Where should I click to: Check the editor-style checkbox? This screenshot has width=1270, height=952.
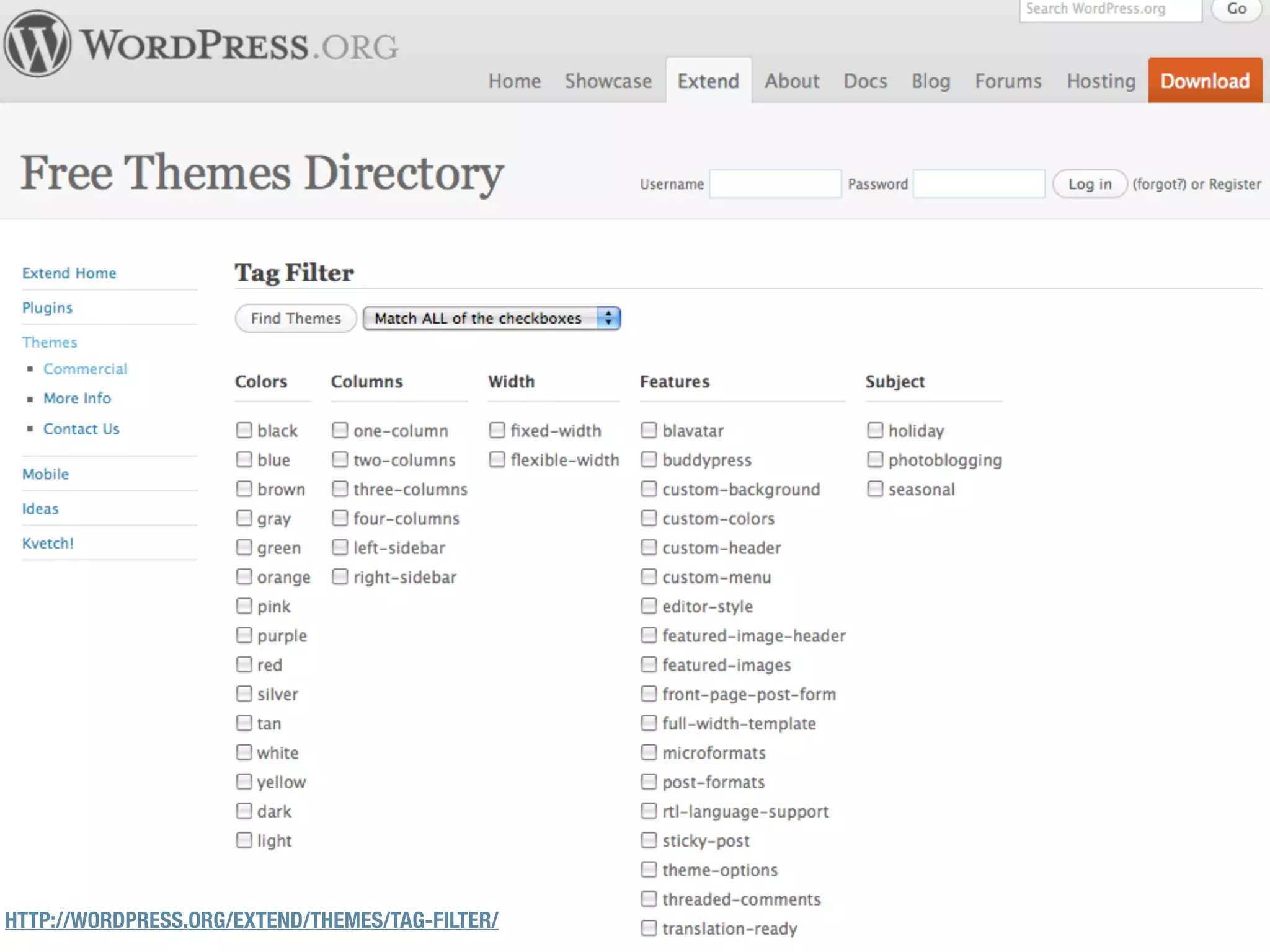coord(649,606)
